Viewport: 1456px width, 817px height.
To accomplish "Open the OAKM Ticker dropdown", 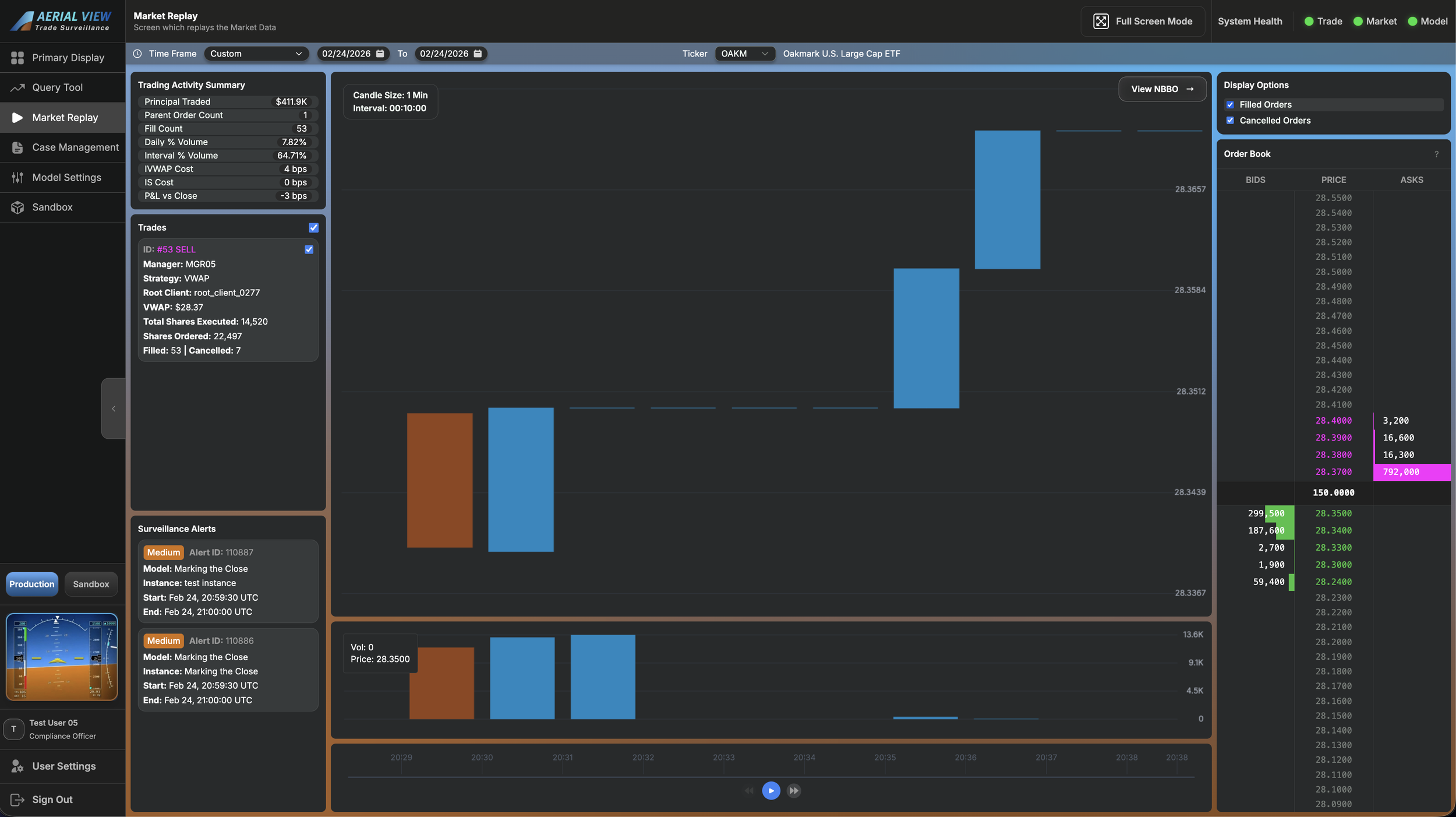I will click(744, 54).
